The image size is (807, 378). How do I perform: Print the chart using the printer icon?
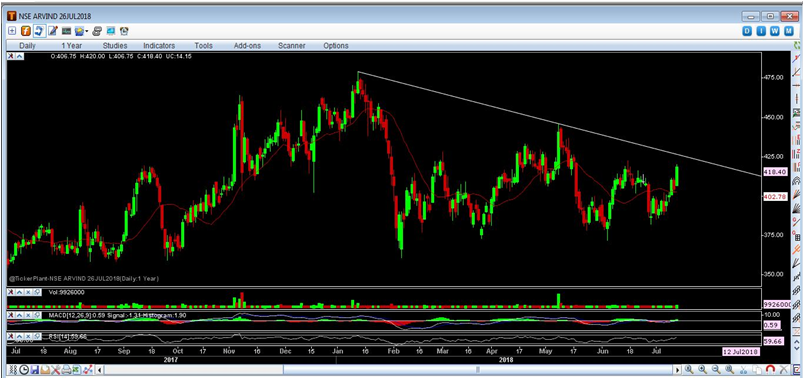[67, 370]
